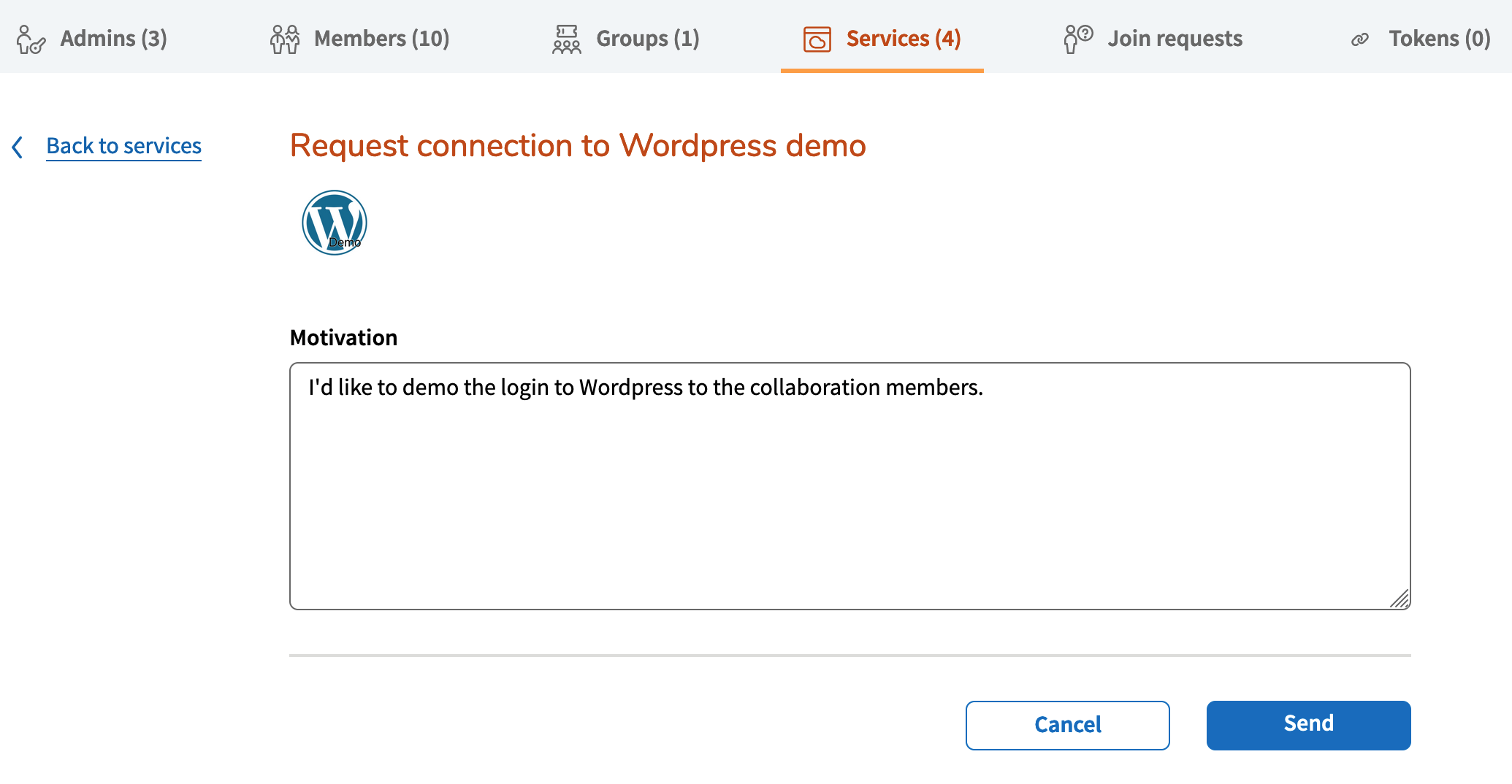Image resolution: width=1512 pixels, height=784 pixels.
Task: Click the back chevron arrow icon
Action: (18, 147)
